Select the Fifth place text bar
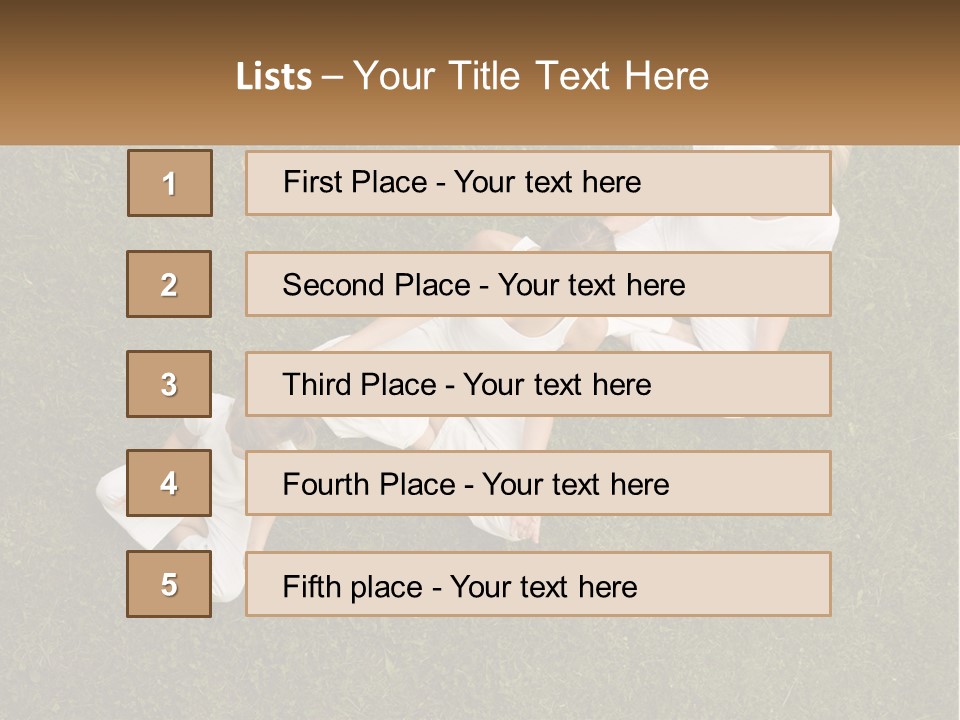Screen dimensions: 960x720 (x=538, y=584)
